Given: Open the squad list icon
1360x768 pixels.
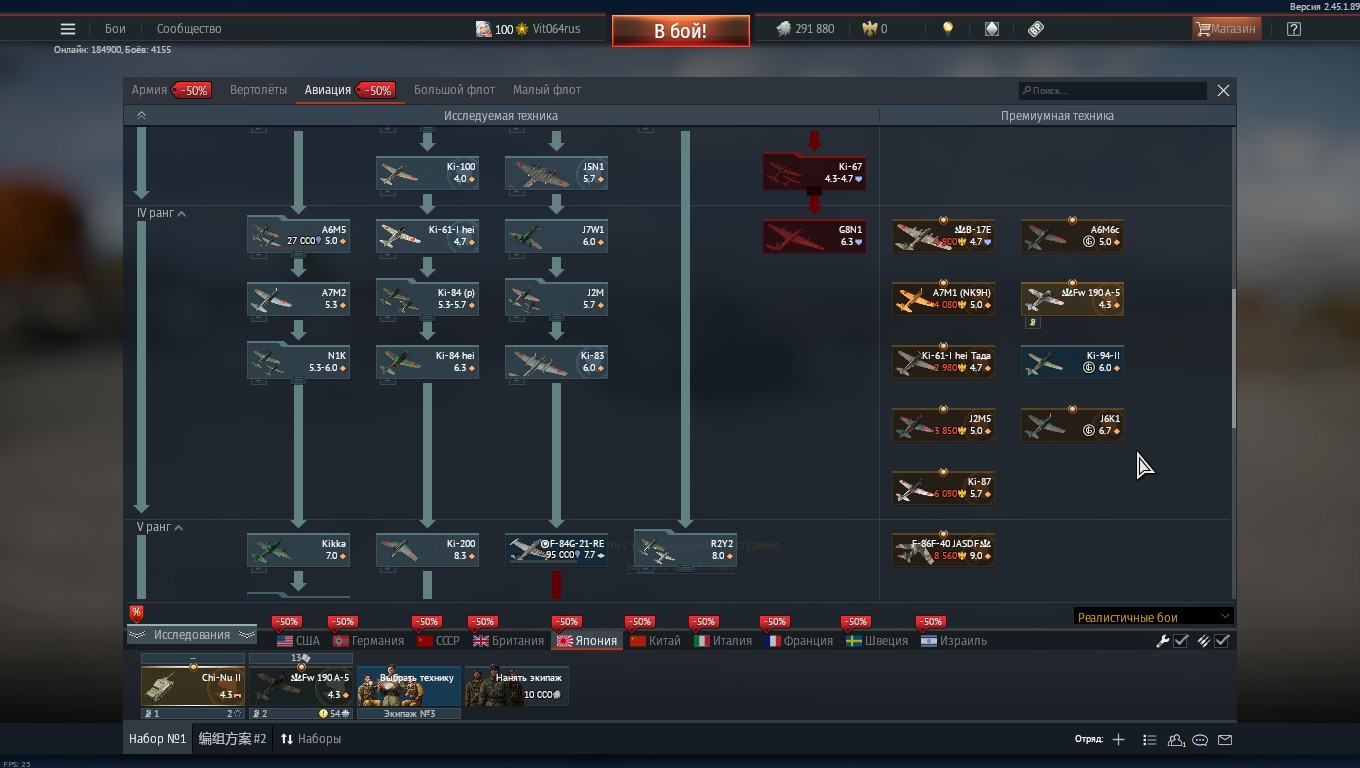Looking at the screenshot, I should pyautogui.click(x=1150, y=740).
